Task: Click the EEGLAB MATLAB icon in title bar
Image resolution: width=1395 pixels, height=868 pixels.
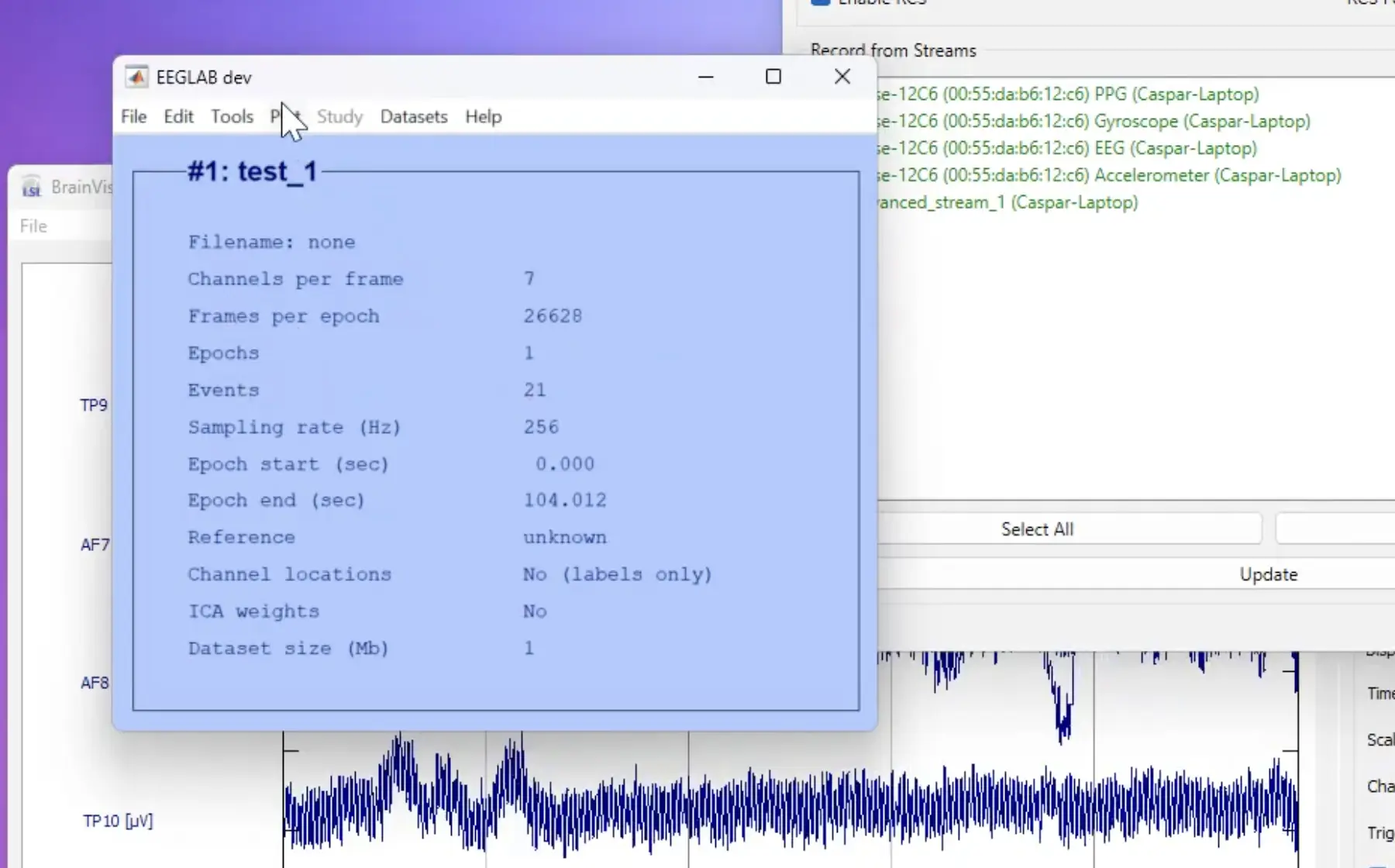Action: 136,77
